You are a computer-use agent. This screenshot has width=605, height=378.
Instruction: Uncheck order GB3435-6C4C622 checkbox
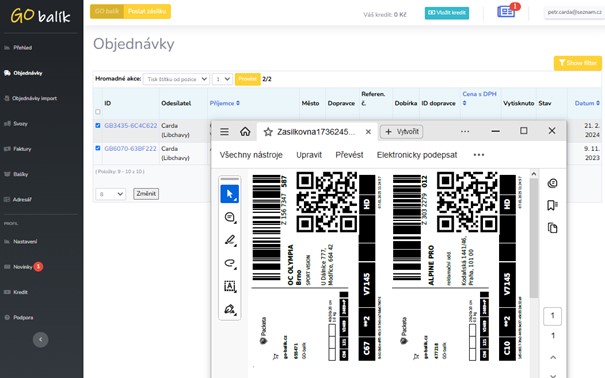coord(98,125)
